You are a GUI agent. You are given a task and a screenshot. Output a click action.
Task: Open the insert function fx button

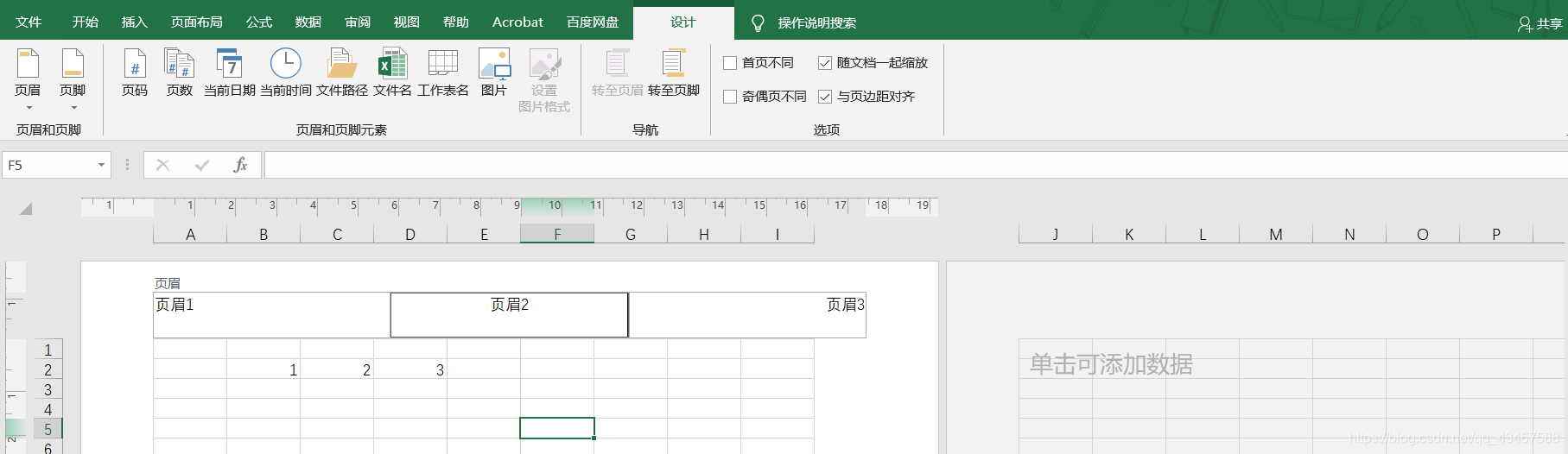pyautogui.click(x=240, y=165)
